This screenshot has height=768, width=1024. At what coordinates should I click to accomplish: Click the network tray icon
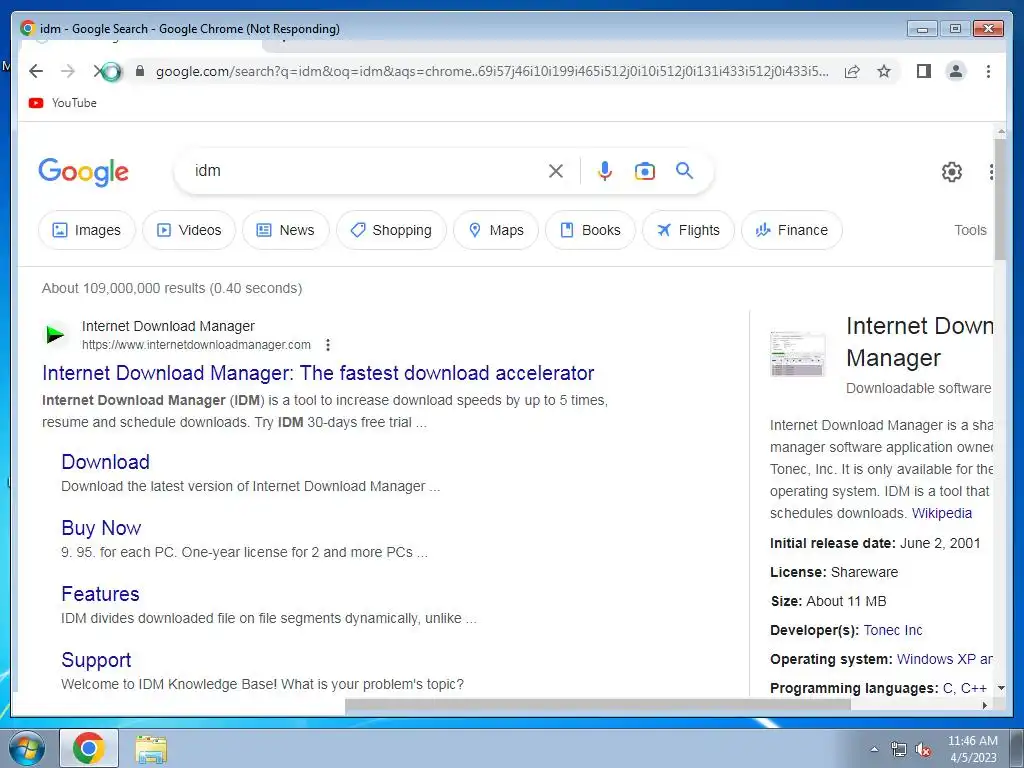click(899, 749)
